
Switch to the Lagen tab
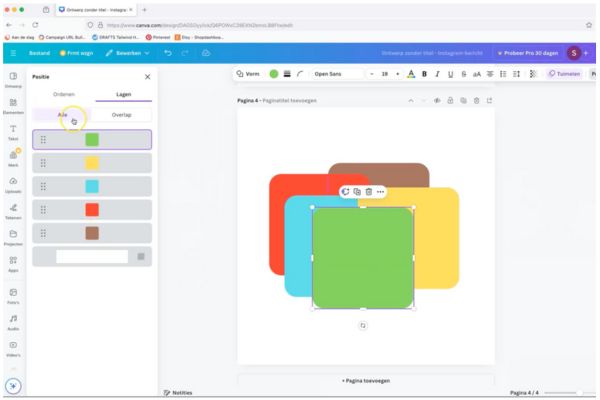click(124, 94)
